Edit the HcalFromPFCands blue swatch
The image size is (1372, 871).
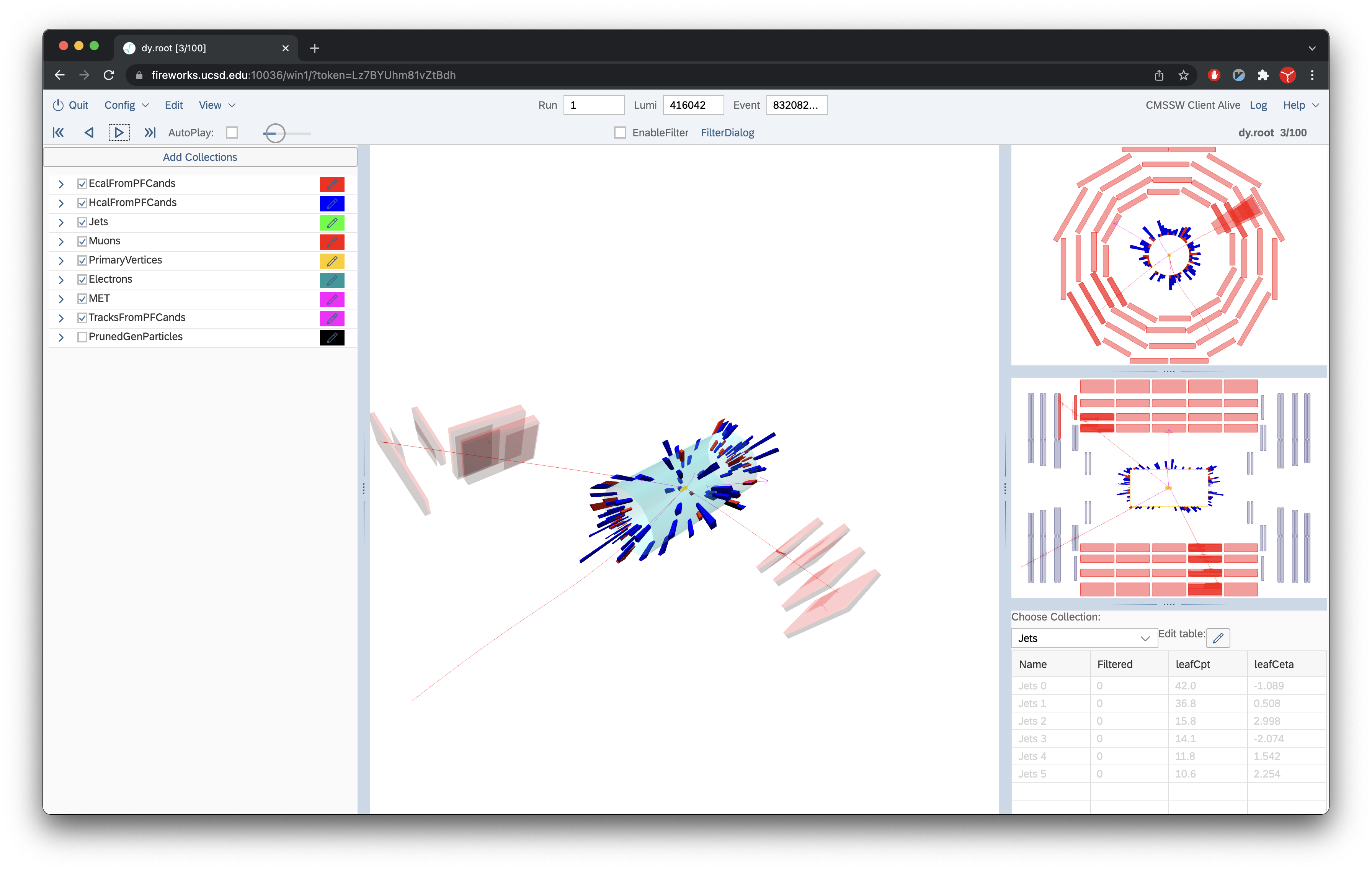click(332, 203)
